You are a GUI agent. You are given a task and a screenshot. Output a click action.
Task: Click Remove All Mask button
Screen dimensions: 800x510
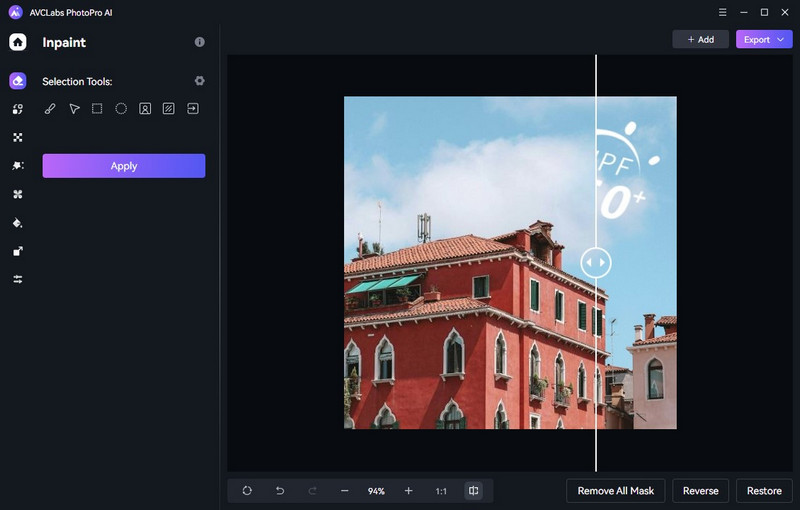coord(615,491)
